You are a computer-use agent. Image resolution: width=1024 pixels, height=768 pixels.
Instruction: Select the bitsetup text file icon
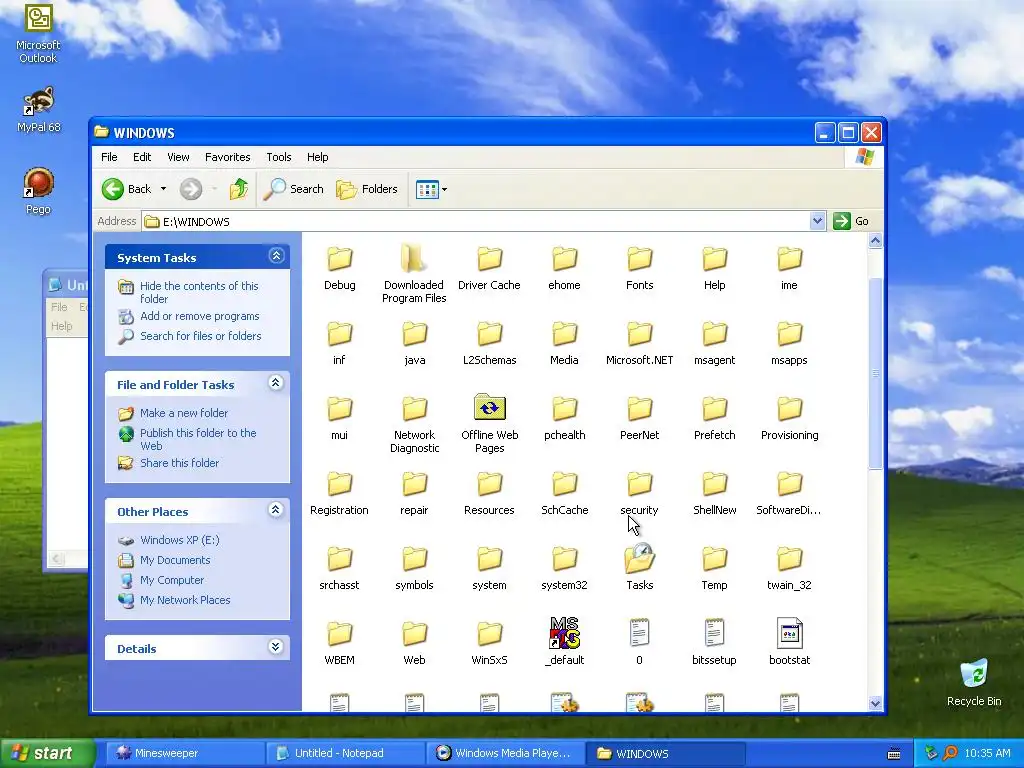[714, 633]
